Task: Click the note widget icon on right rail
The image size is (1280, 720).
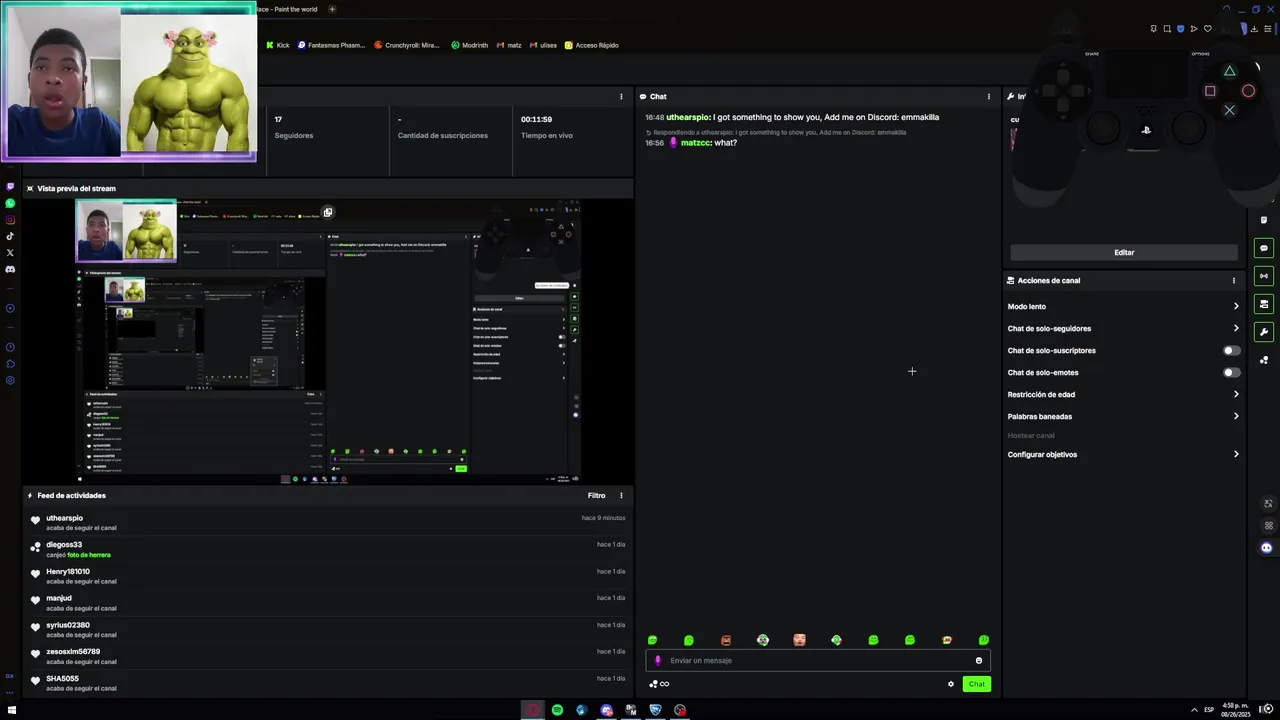Action: (x=1264, y=220)
